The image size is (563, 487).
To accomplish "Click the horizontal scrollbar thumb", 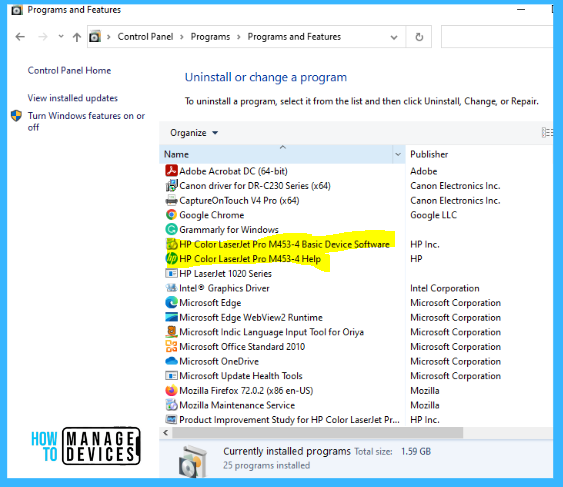I will 317,433.
